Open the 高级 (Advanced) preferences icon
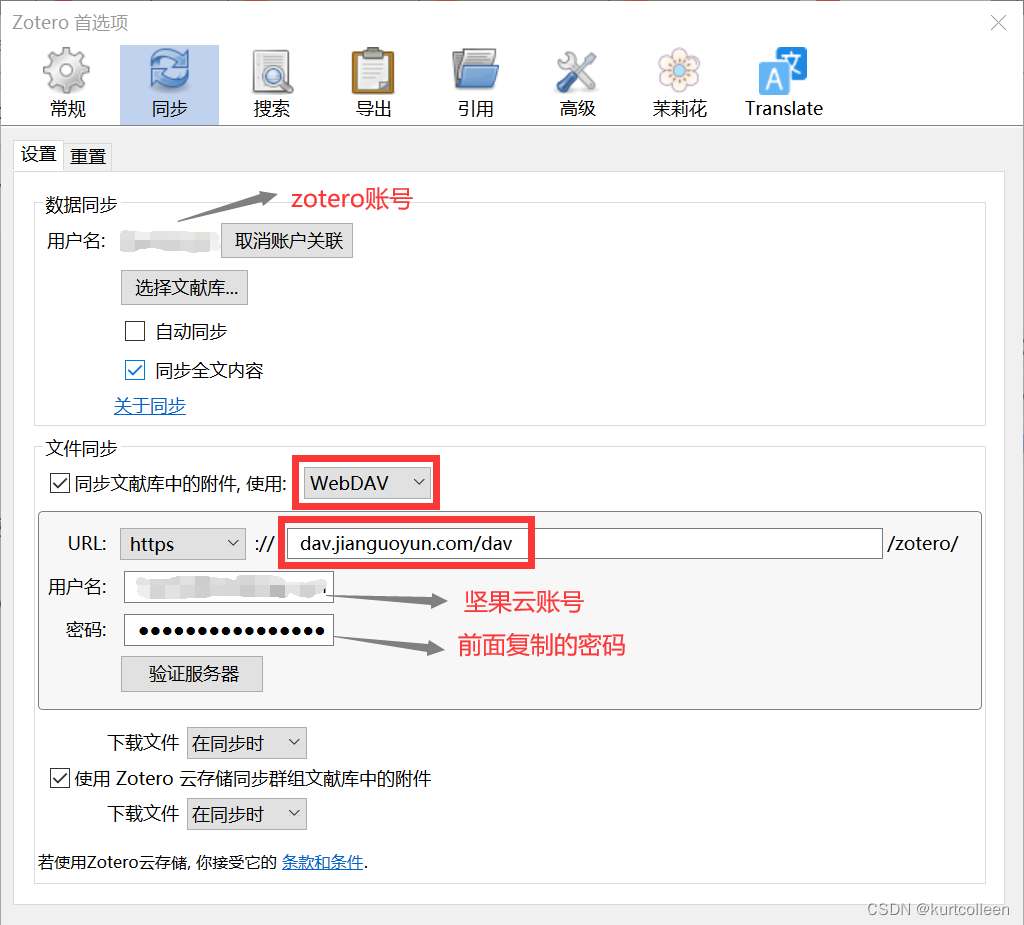This screenshot has width=1024, height=925. click(577, 82)
